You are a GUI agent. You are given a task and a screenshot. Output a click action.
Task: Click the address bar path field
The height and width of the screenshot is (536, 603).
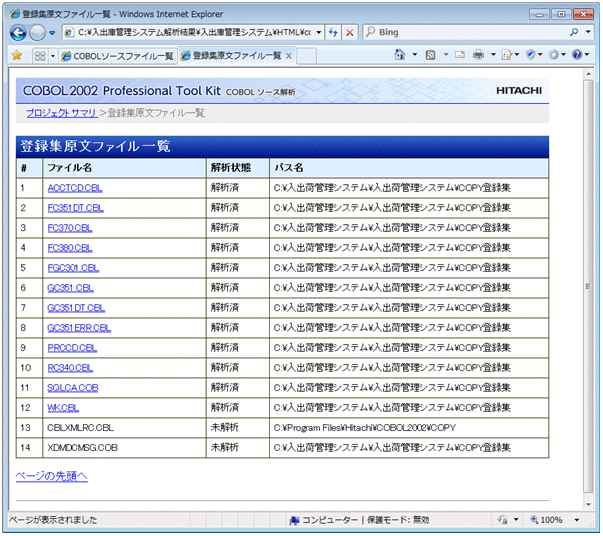tap(194, 32)
